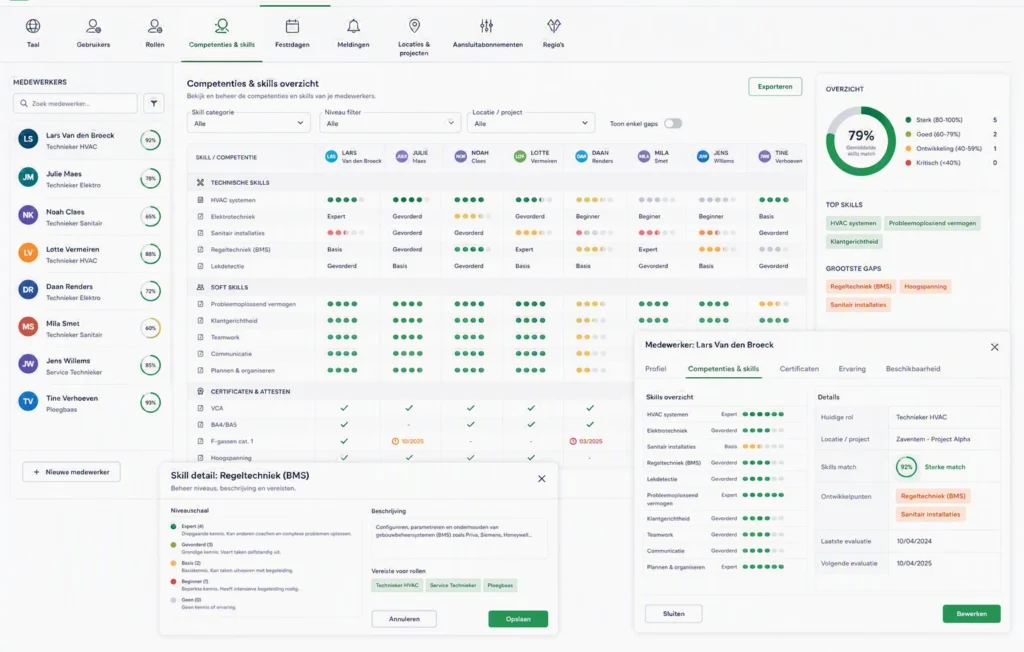Click Nieuwe medewerker button
This screenshot has width=1024, height=652.
[x=71, y=472]
